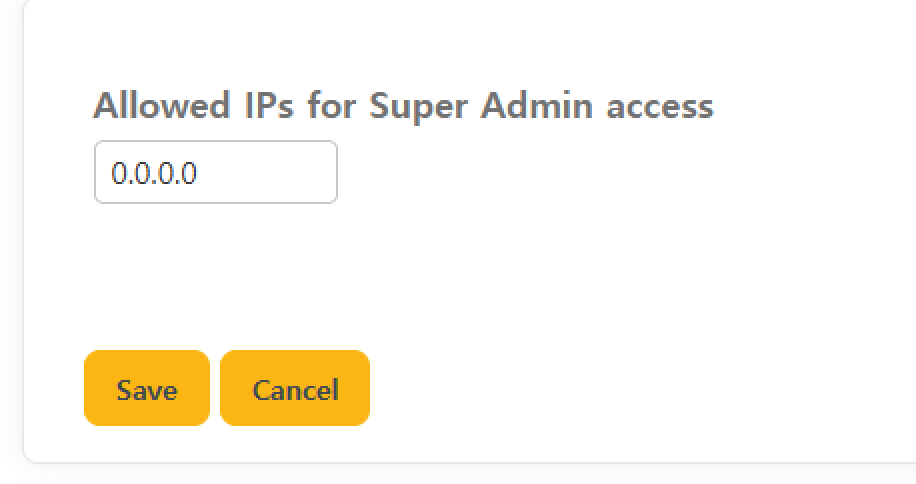Discard changes using Cancel
This screenshot has width=916, height=484.
(x=295, y=388)
